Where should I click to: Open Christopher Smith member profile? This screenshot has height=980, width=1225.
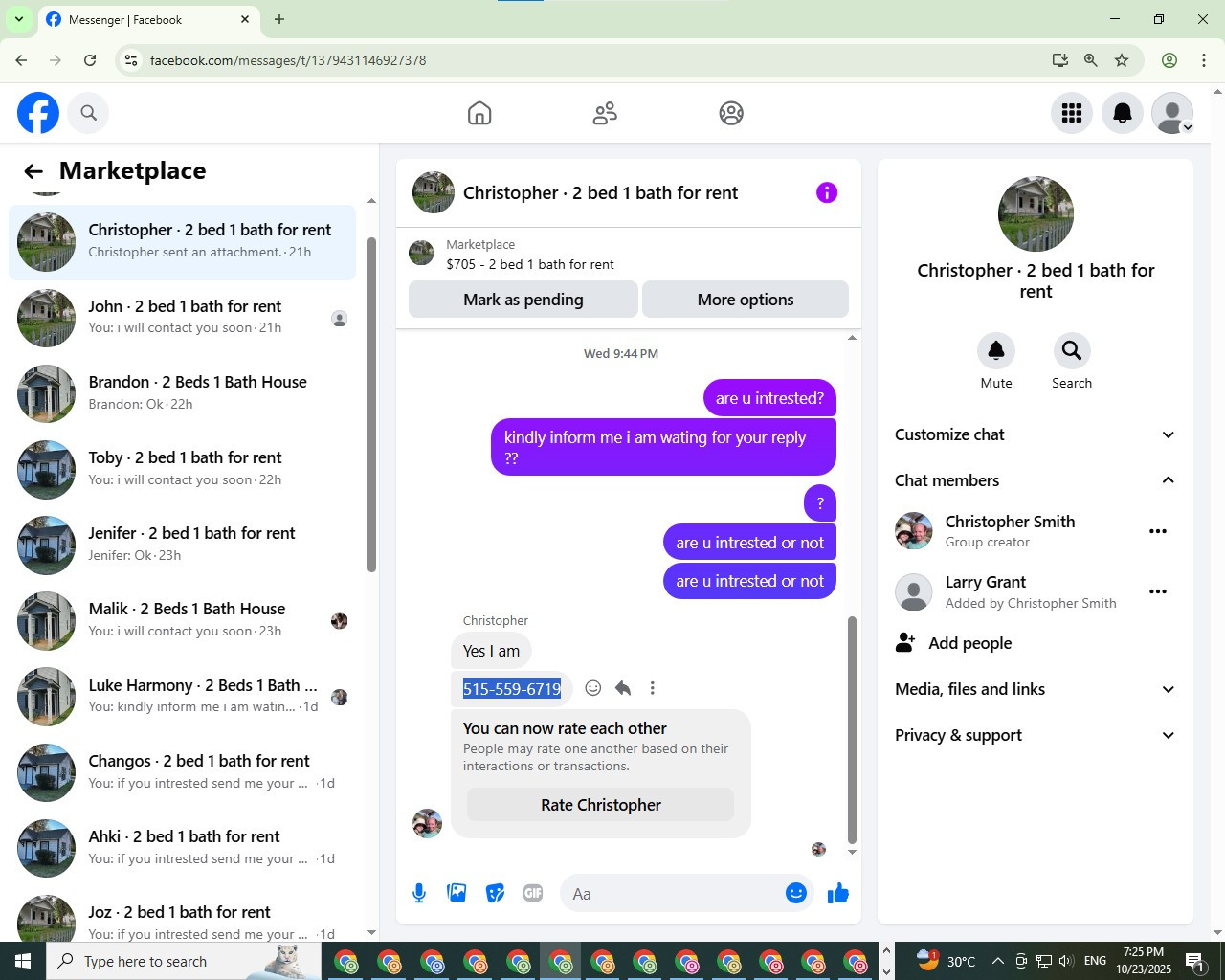(1010, 531)
